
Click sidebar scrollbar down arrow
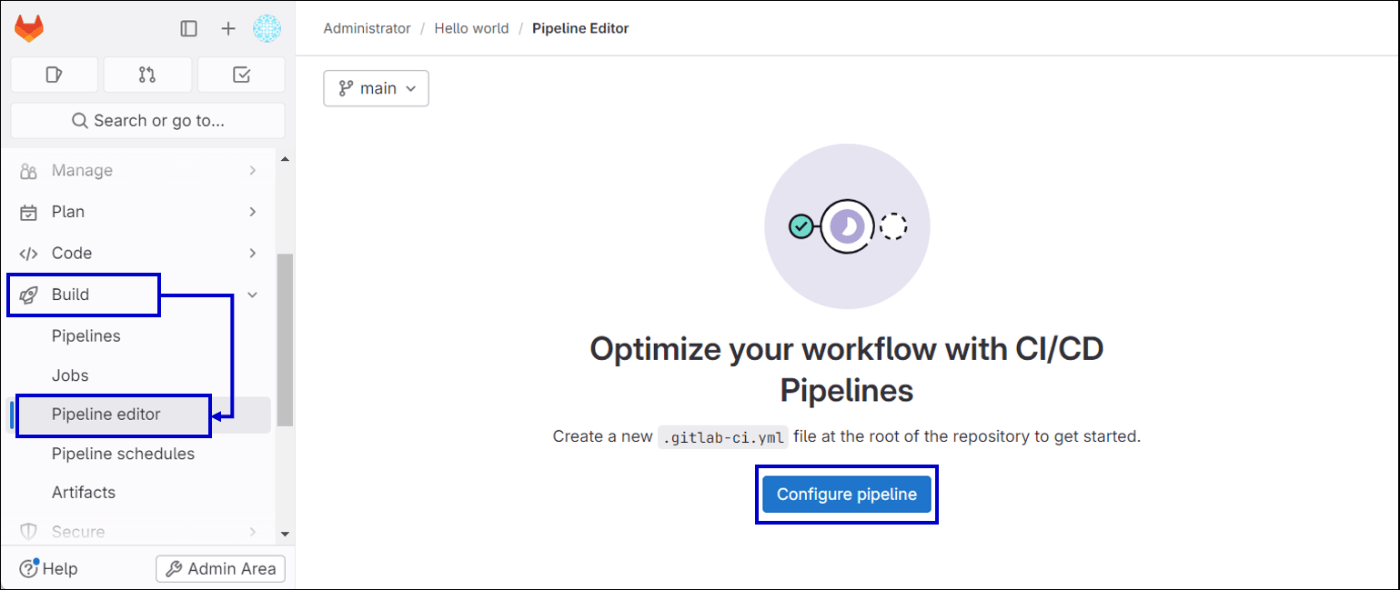285,535
